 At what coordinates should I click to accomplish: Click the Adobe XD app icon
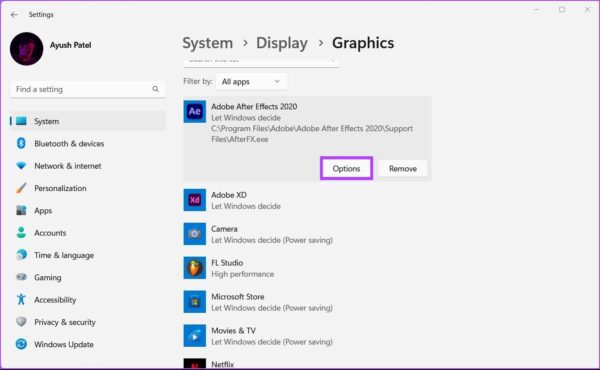pos(194,200)
